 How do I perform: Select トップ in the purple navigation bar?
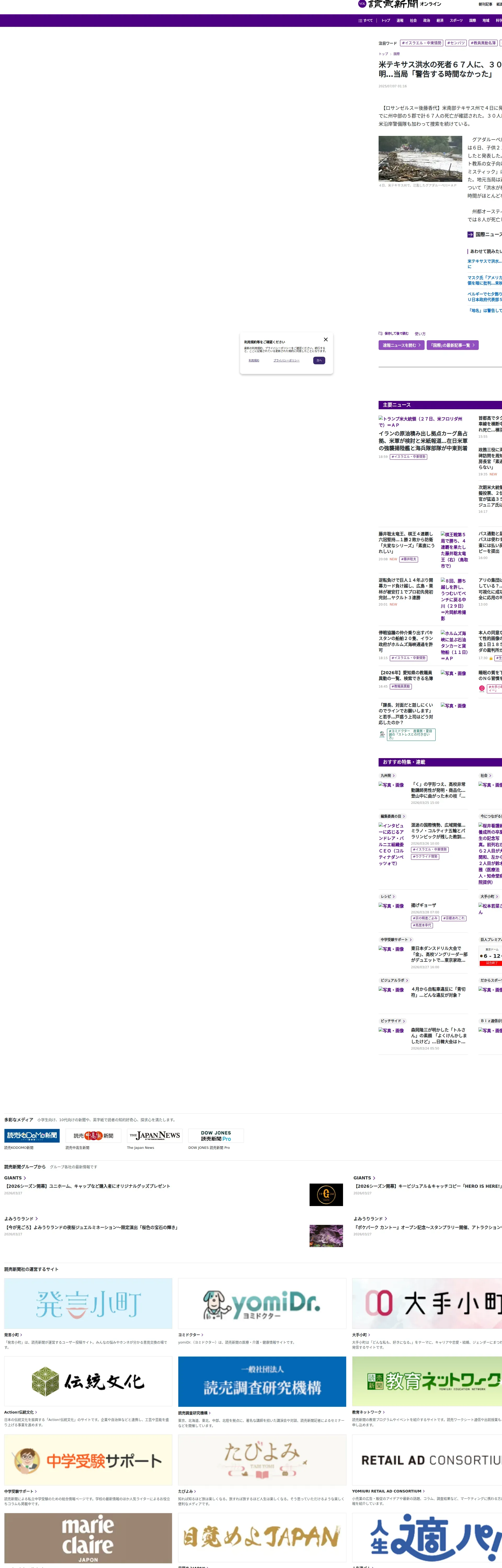(386, 21)
